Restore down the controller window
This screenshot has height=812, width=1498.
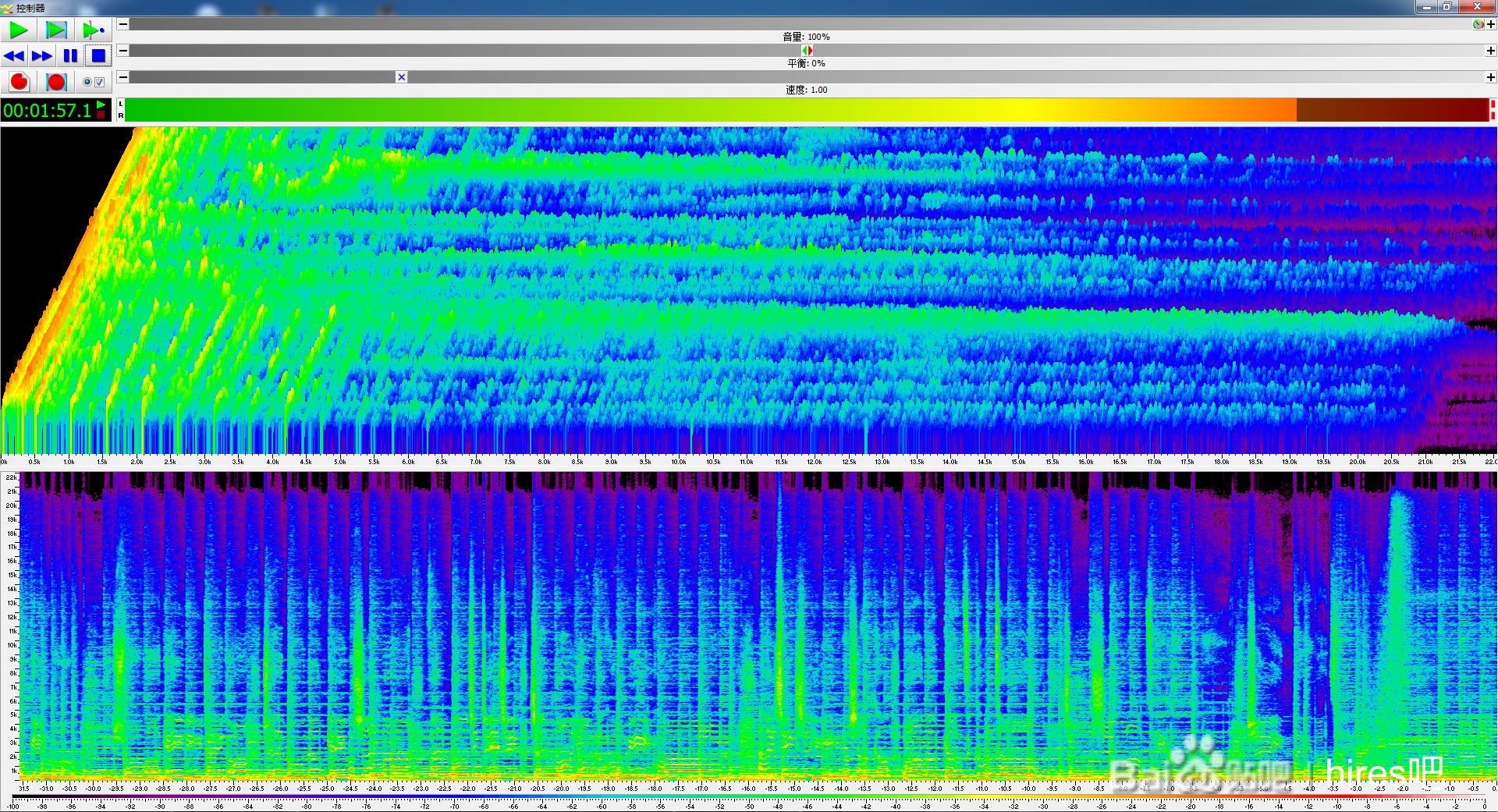(x=1447, y=7)
